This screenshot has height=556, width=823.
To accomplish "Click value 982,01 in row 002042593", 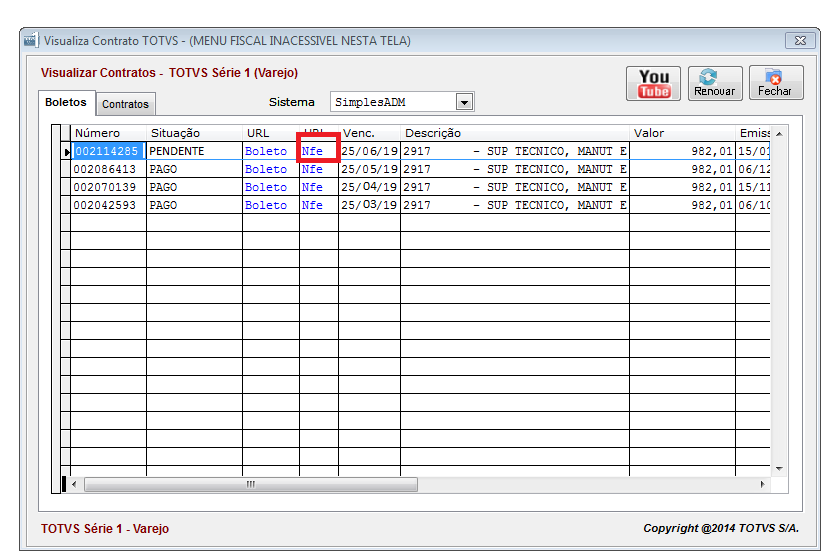I will click(x=682, y=205).
